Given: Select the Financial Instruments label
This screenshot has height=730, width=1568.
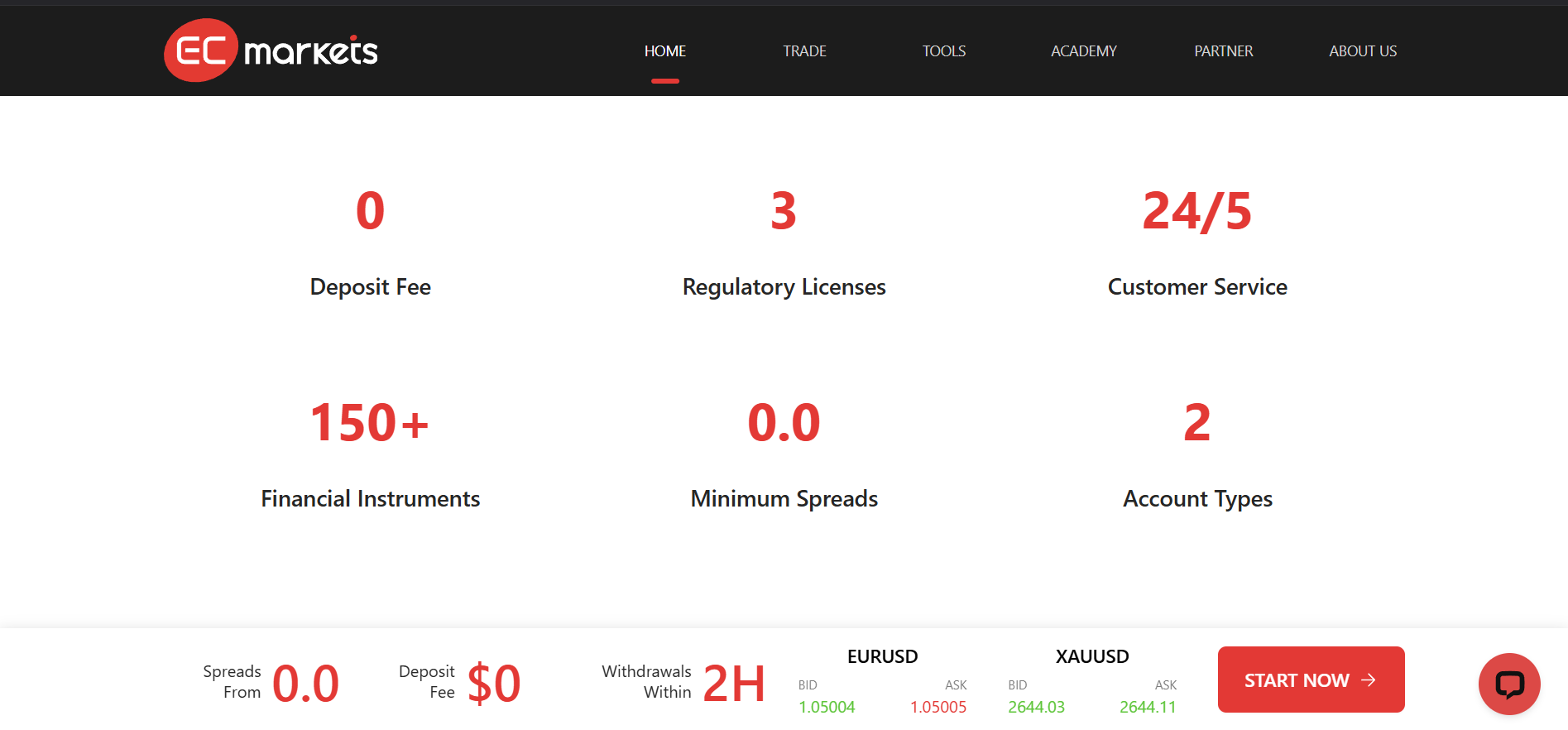Looking at the screenshot, I should pyautogui.click(x=370, y=499).
